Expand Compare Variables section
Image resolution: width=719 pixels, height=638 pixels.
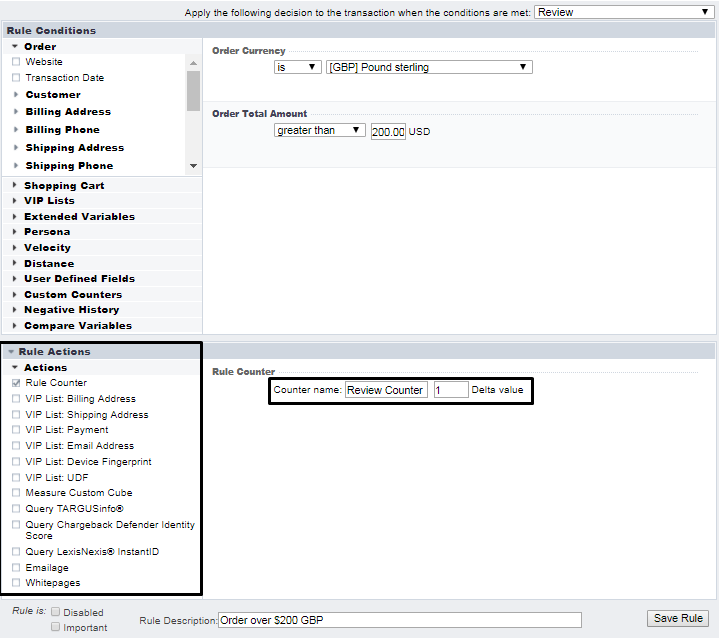15,325
